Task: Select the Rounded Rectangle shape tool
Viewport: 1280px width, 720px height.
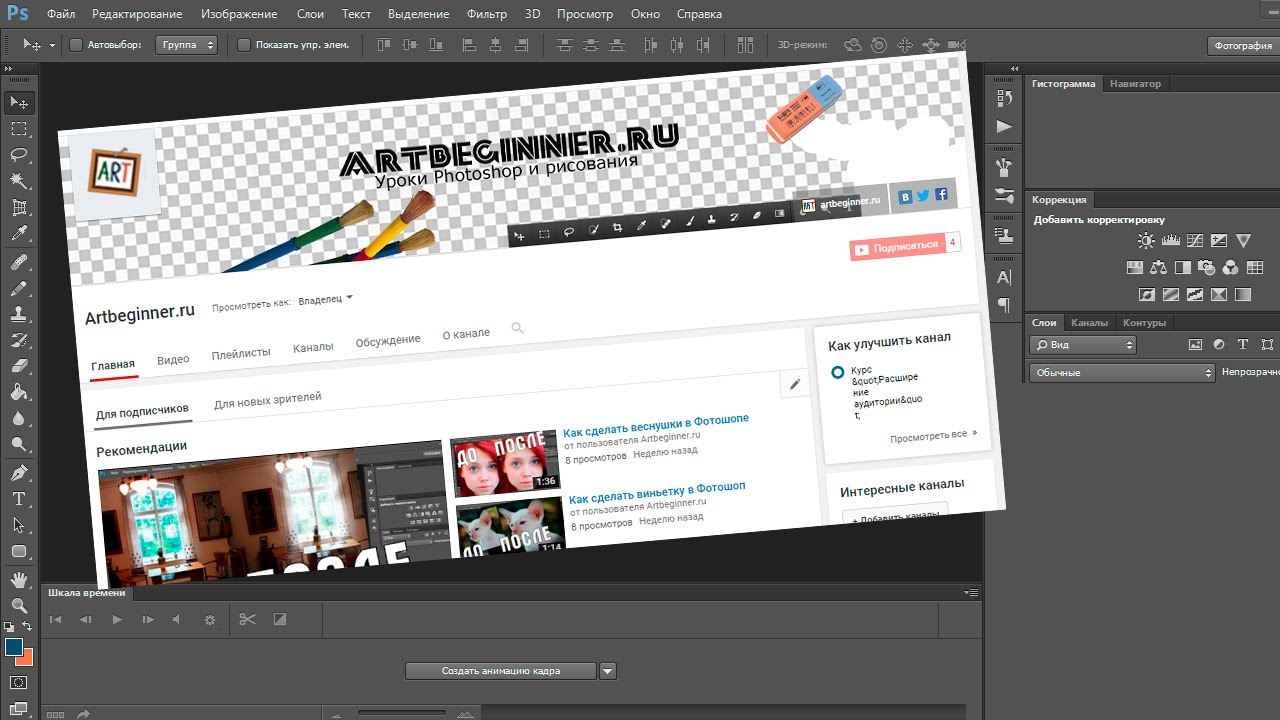Action: tap(19, 551)
